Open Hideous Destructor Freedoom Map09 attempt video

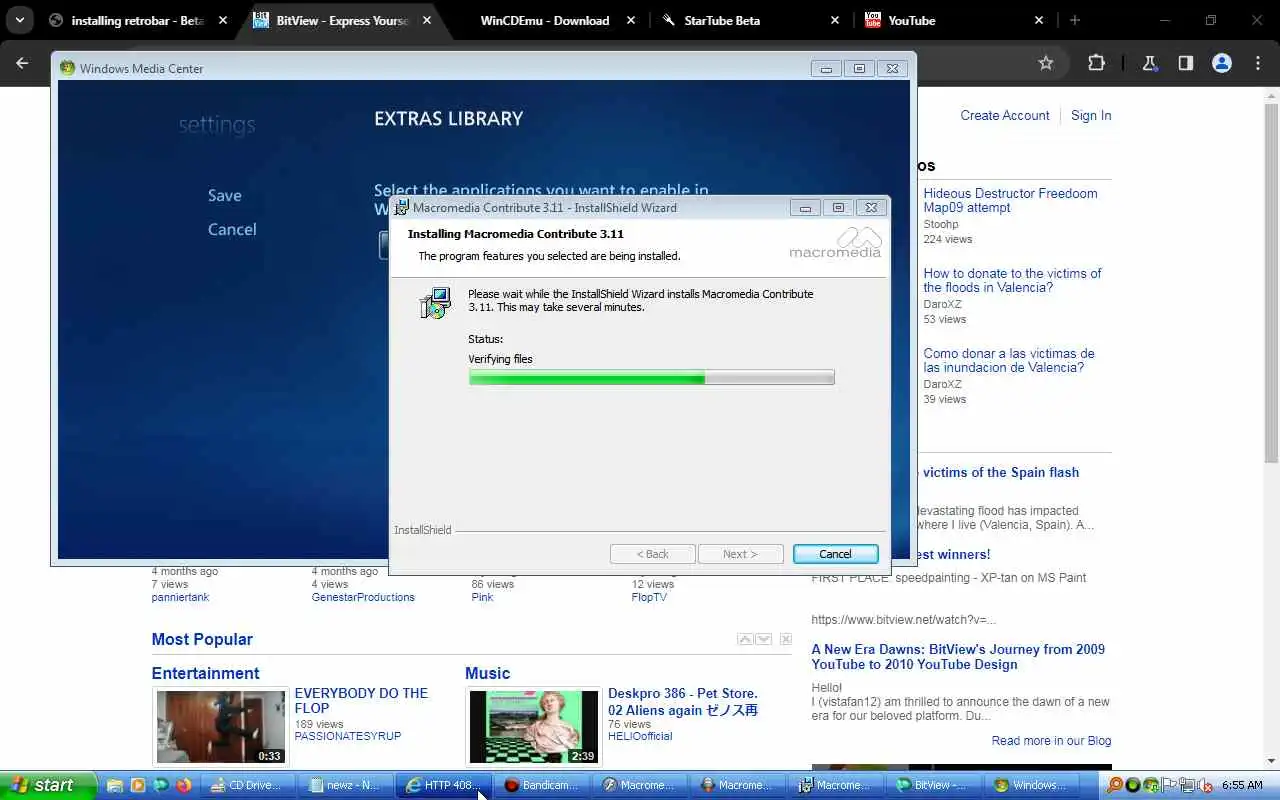(x=1010, y=200)
